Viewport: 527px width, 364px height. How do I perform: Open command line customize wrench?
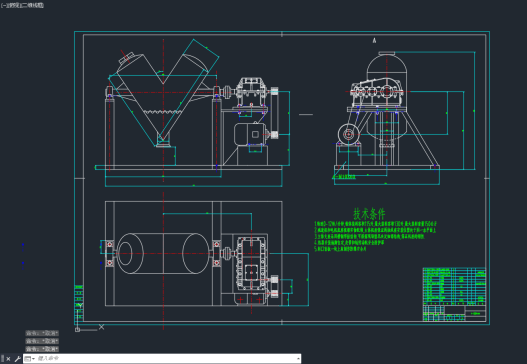coord(17,359)
